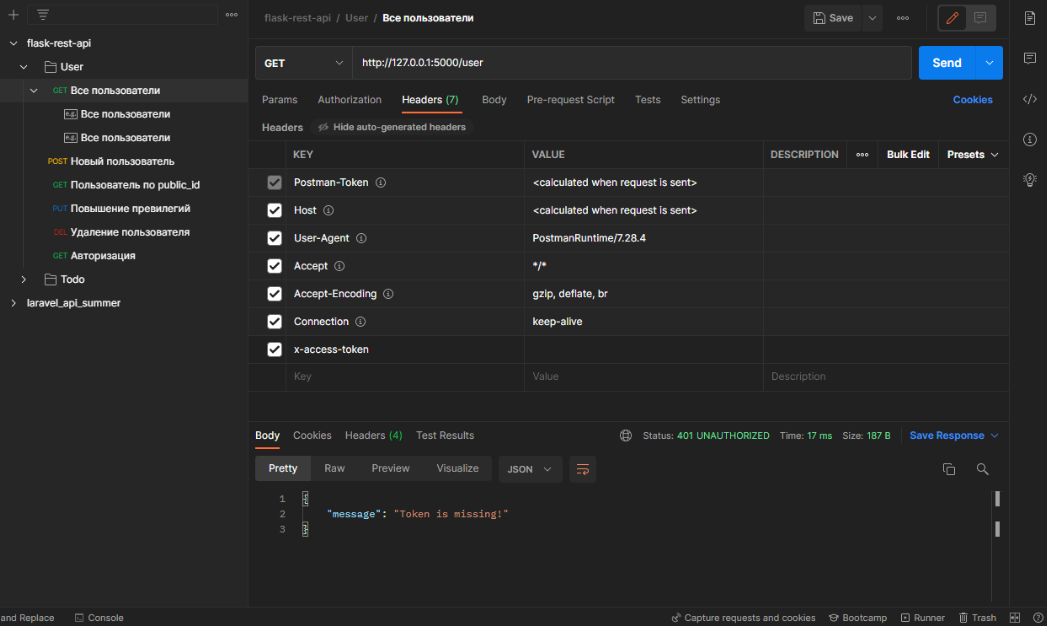Click the plus icon to create new collection
The height and width of the screenshot is (626, 1047).
(13, 15)
